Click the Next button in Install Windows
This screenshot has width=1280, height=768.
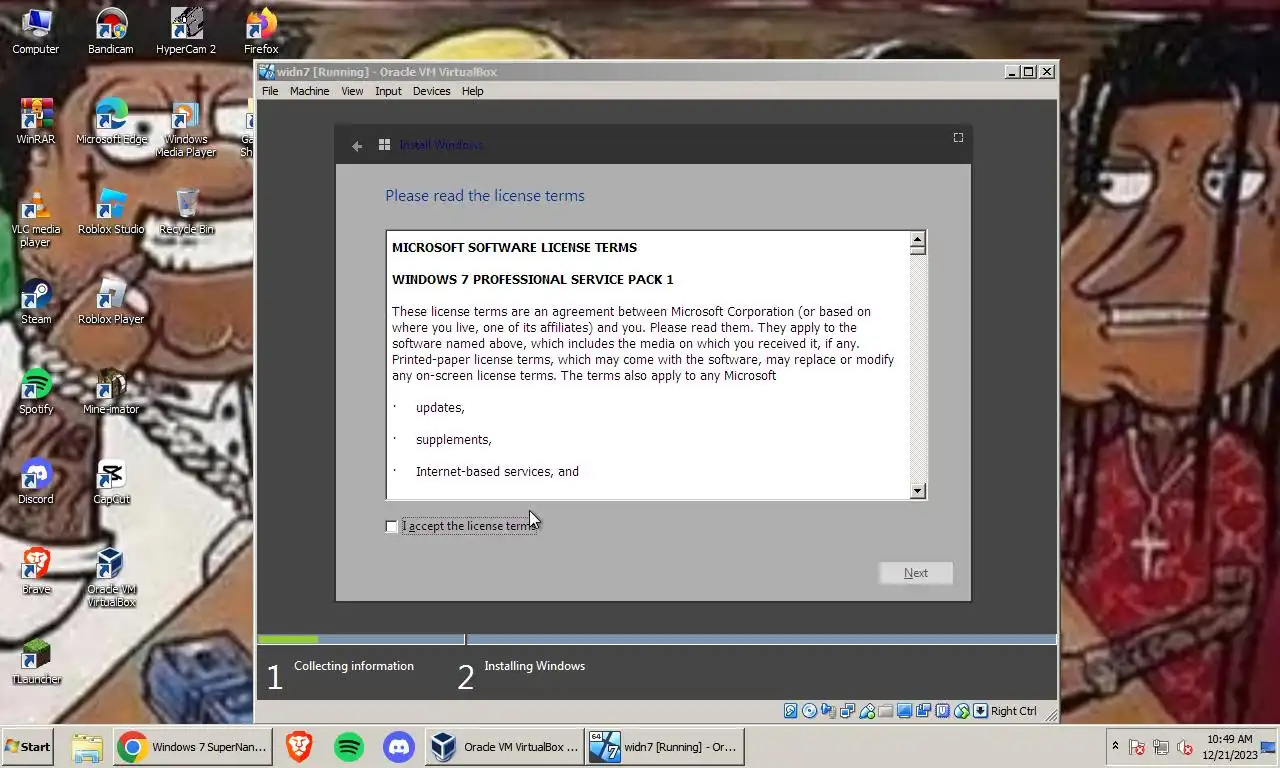(916, 573)
